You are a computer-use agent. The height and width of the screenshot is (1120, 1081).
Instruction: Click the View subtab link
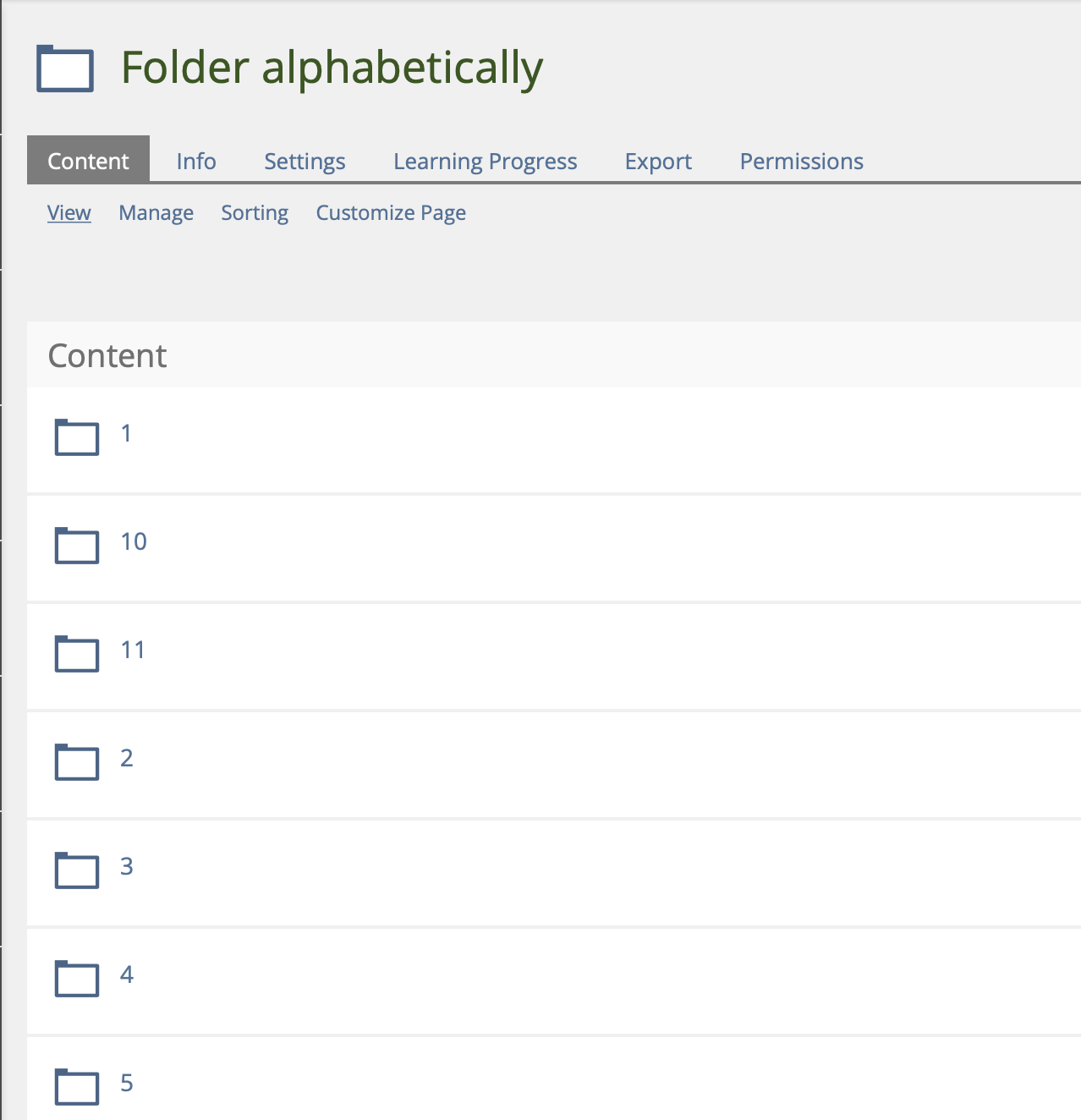tap(69, 213)
